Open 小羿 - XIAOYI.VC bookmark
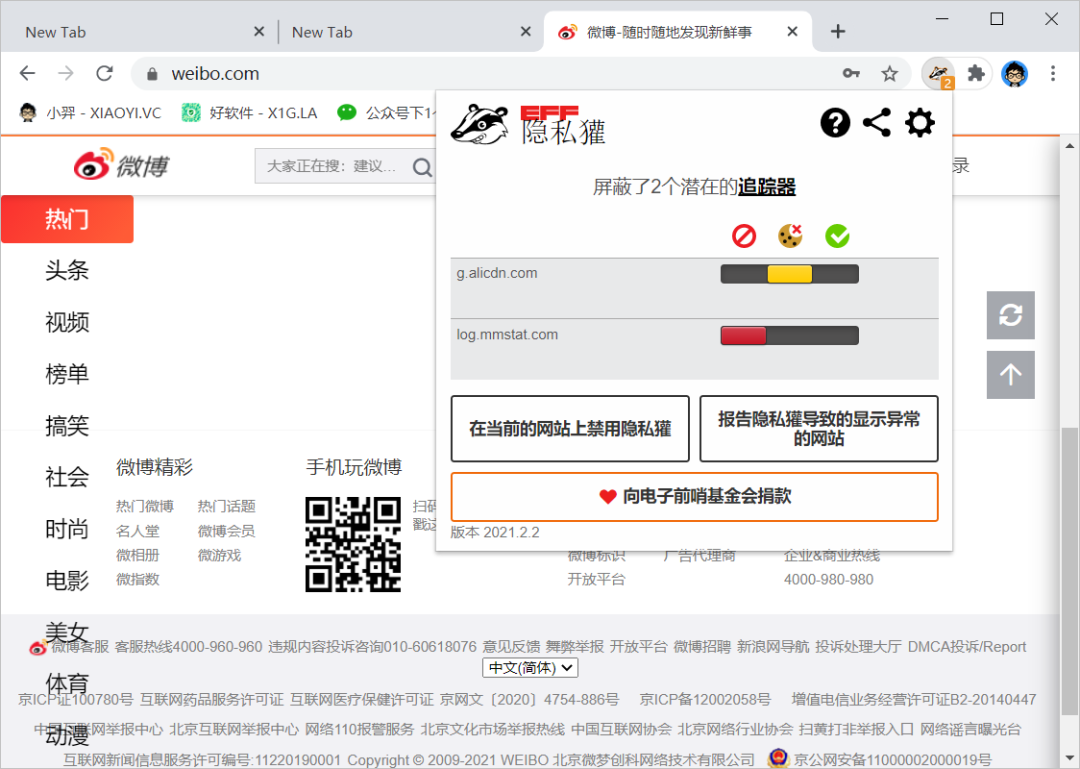The width and height of the screenshot is (1080, 769). [x=90, y=112]
